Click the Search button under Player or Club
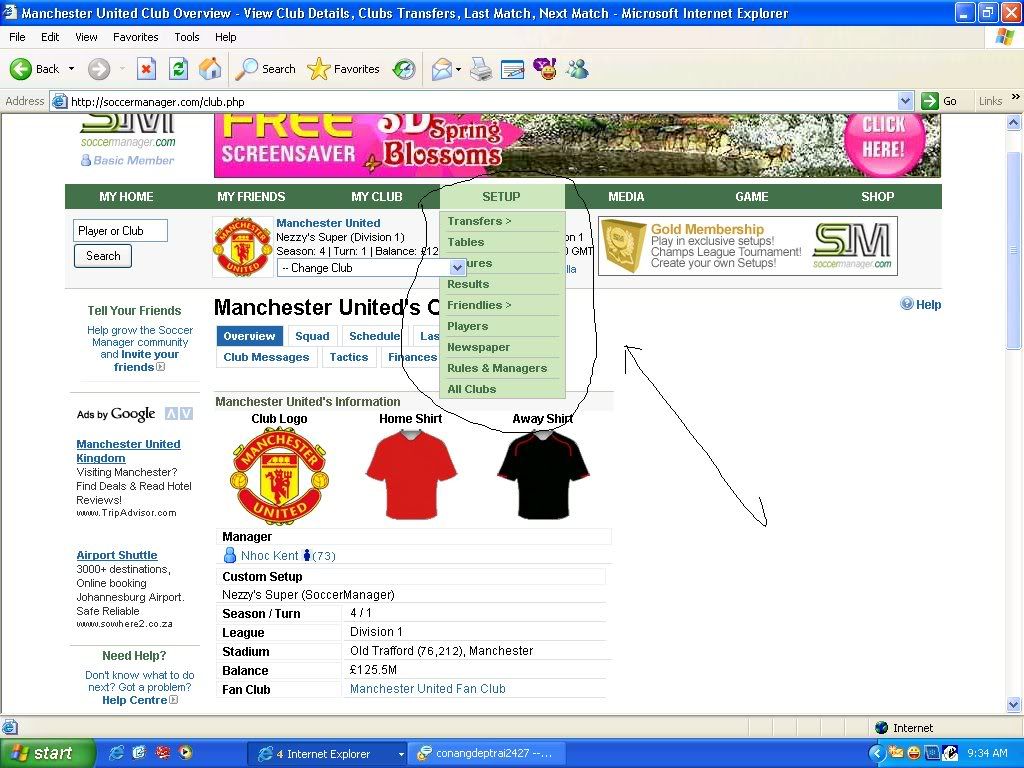 pyautogui.click(x=103, y=256)
